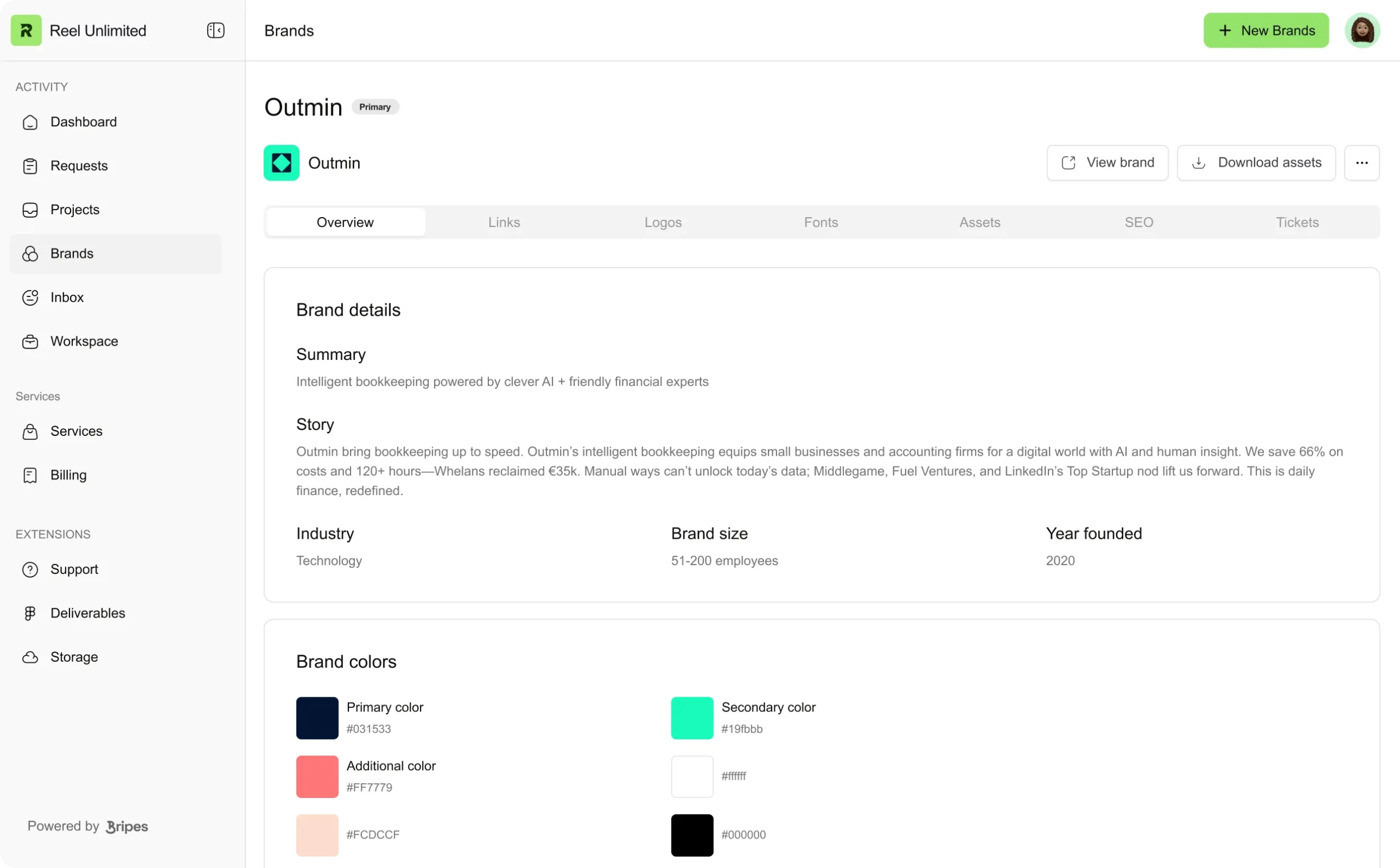Screen dimensions: 1400x868
Task: Switch to the Links tab
Action: point(504,222)
